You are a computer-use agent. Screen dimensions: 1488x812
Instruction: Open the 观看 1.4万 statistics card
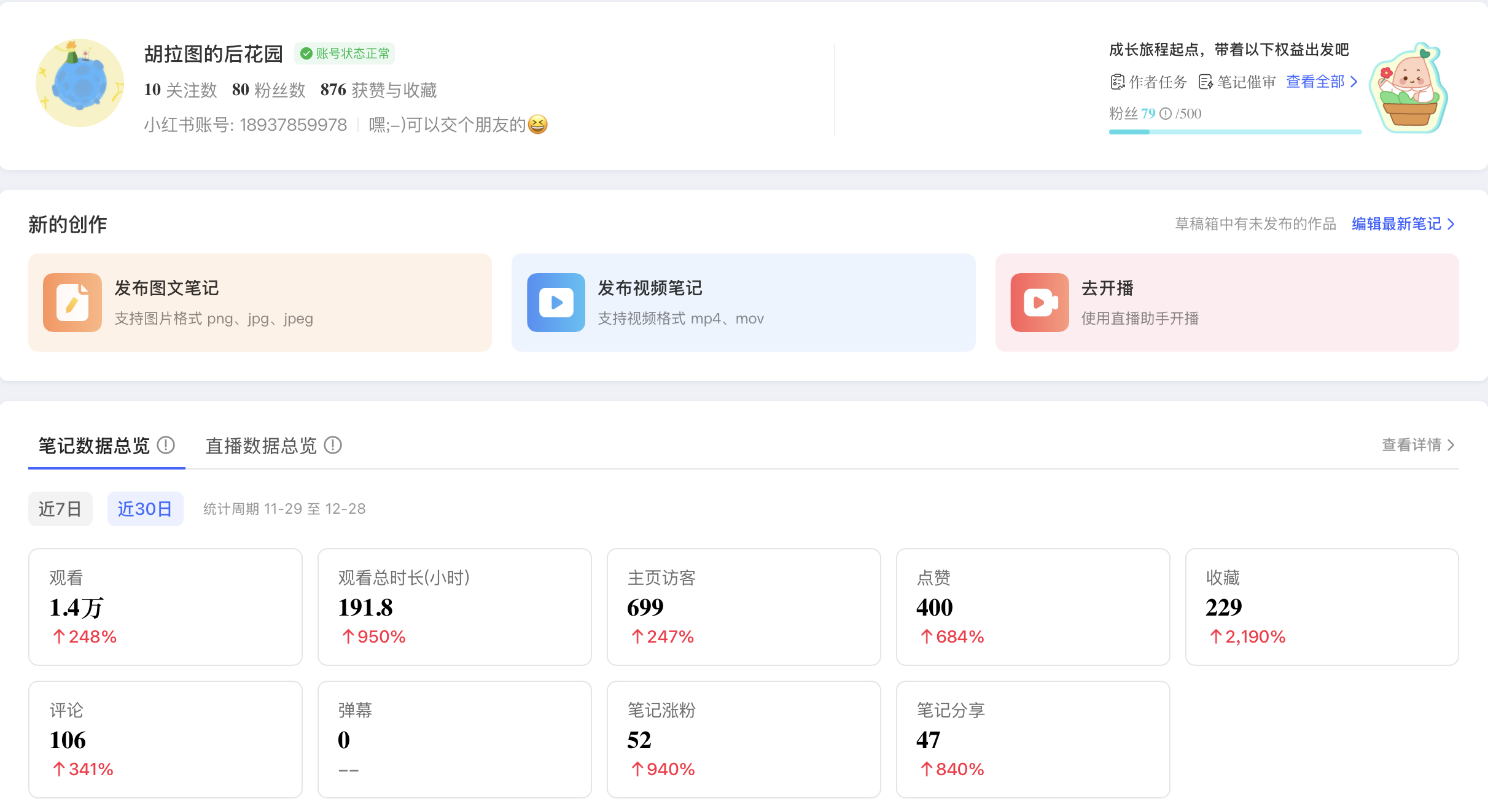(x=165, y=606)
